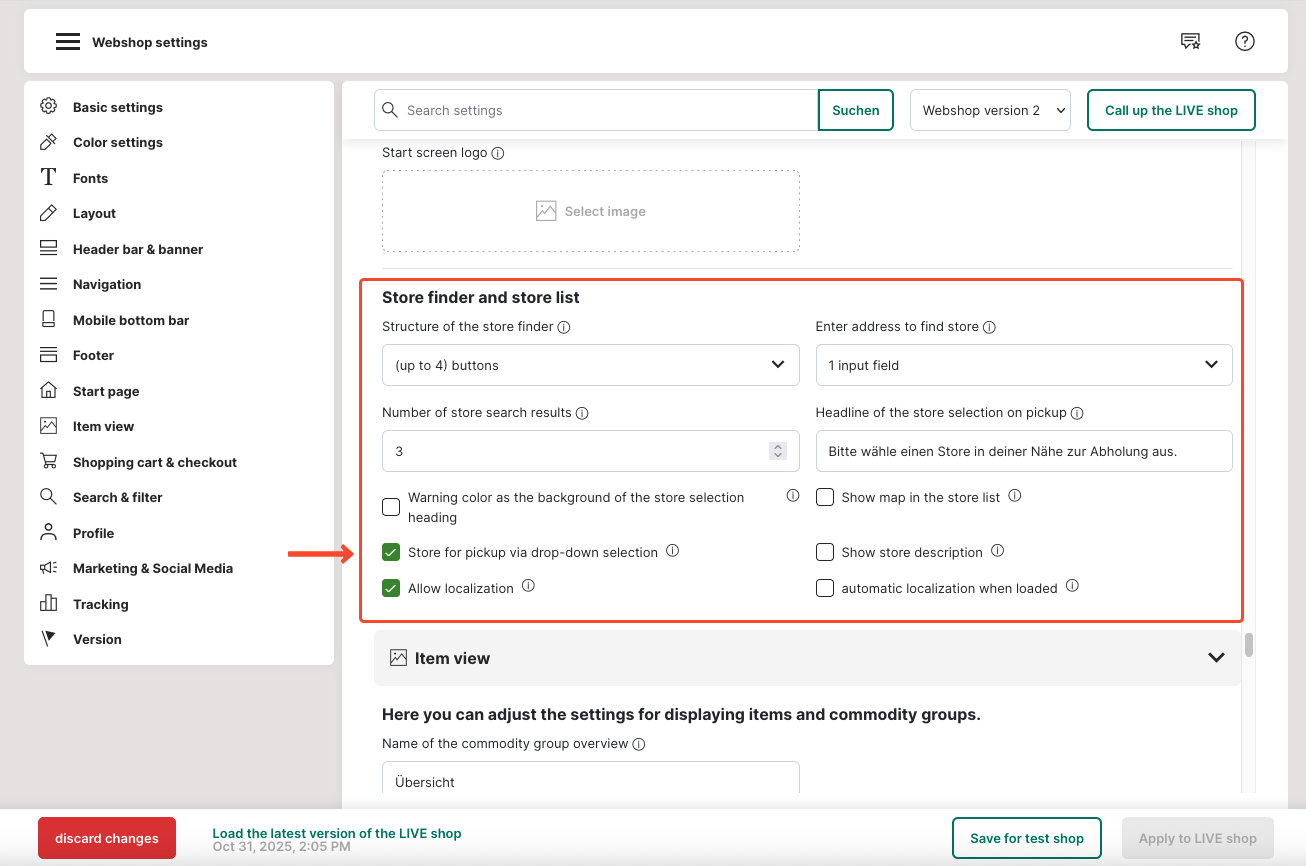Enable Show map in the store list
The height and width of the screenshot is (866, 1306).
(825, 497)
